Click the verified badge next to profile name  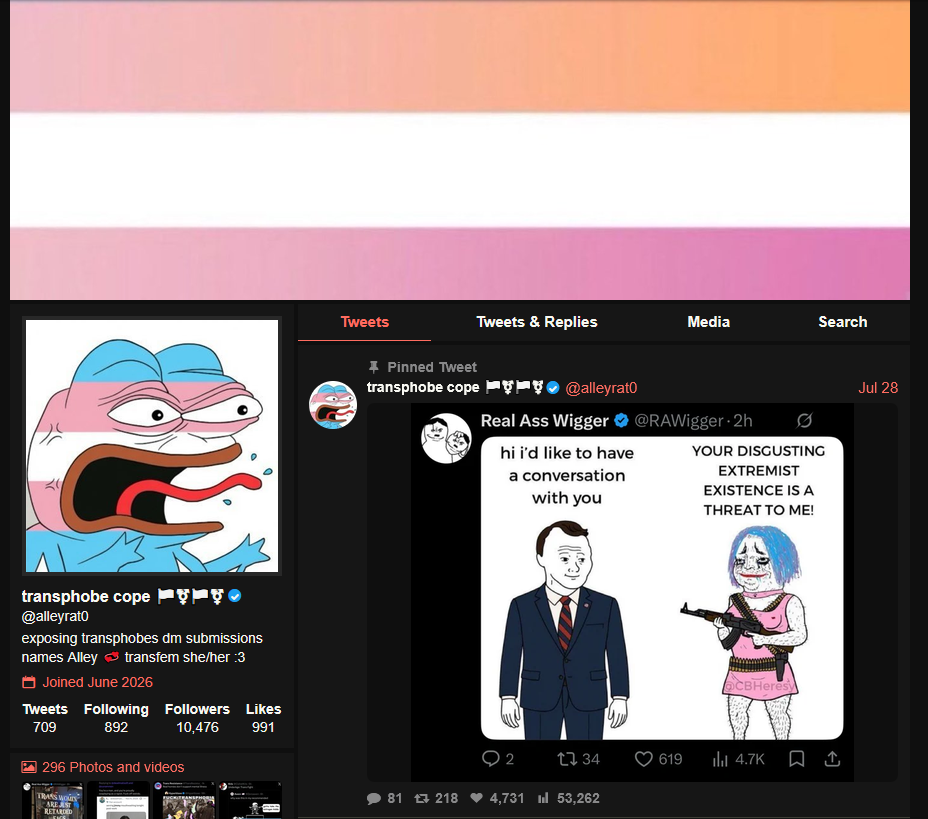tap(235, 596)
